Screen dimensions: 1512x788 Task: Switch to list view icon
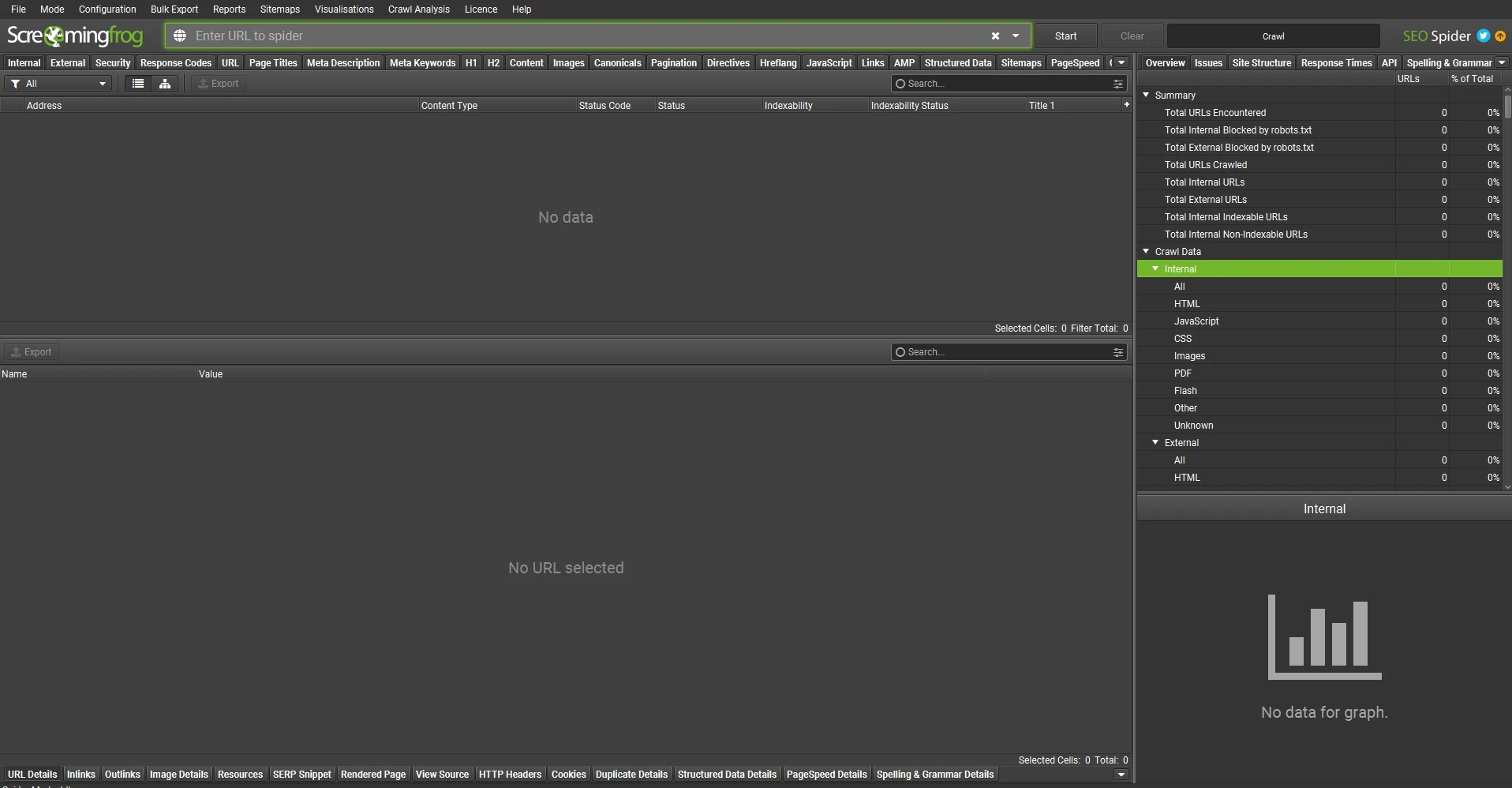click(x=138, y=84)
